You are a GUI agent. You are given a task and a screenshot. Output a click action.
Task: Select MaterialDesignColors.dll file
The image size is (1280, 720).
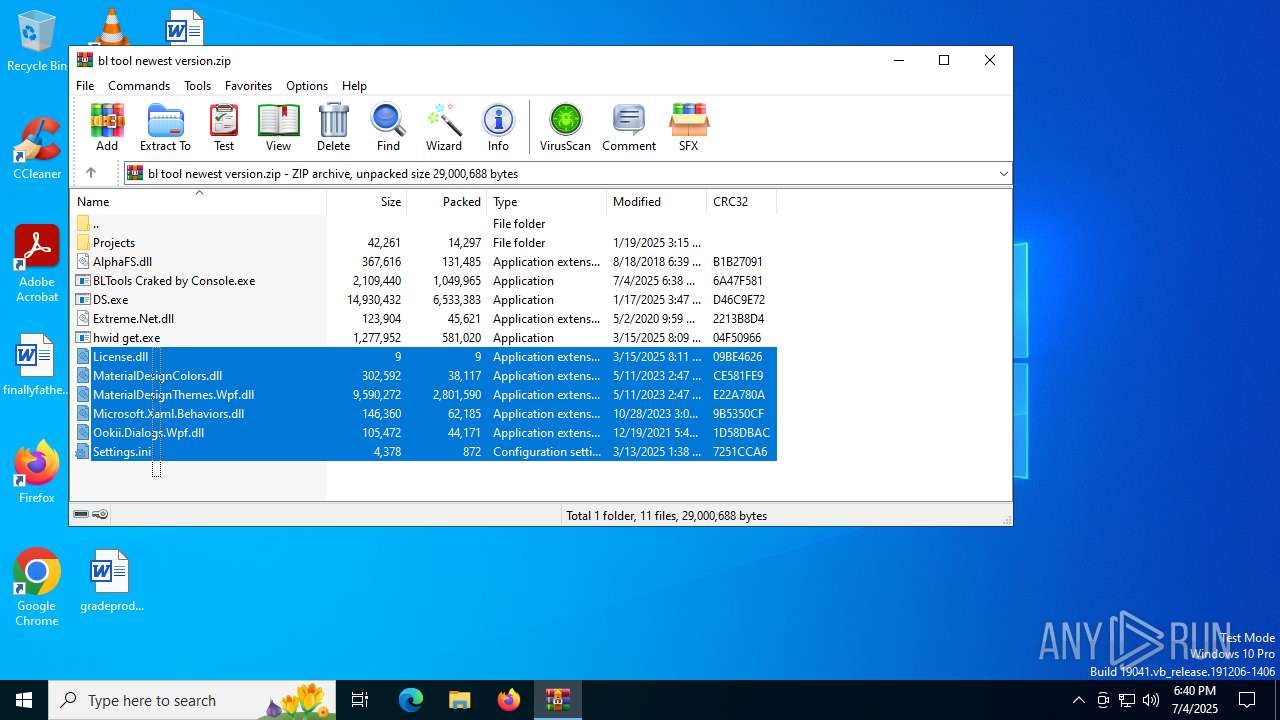pyautogui.click(x=425, y=376)
